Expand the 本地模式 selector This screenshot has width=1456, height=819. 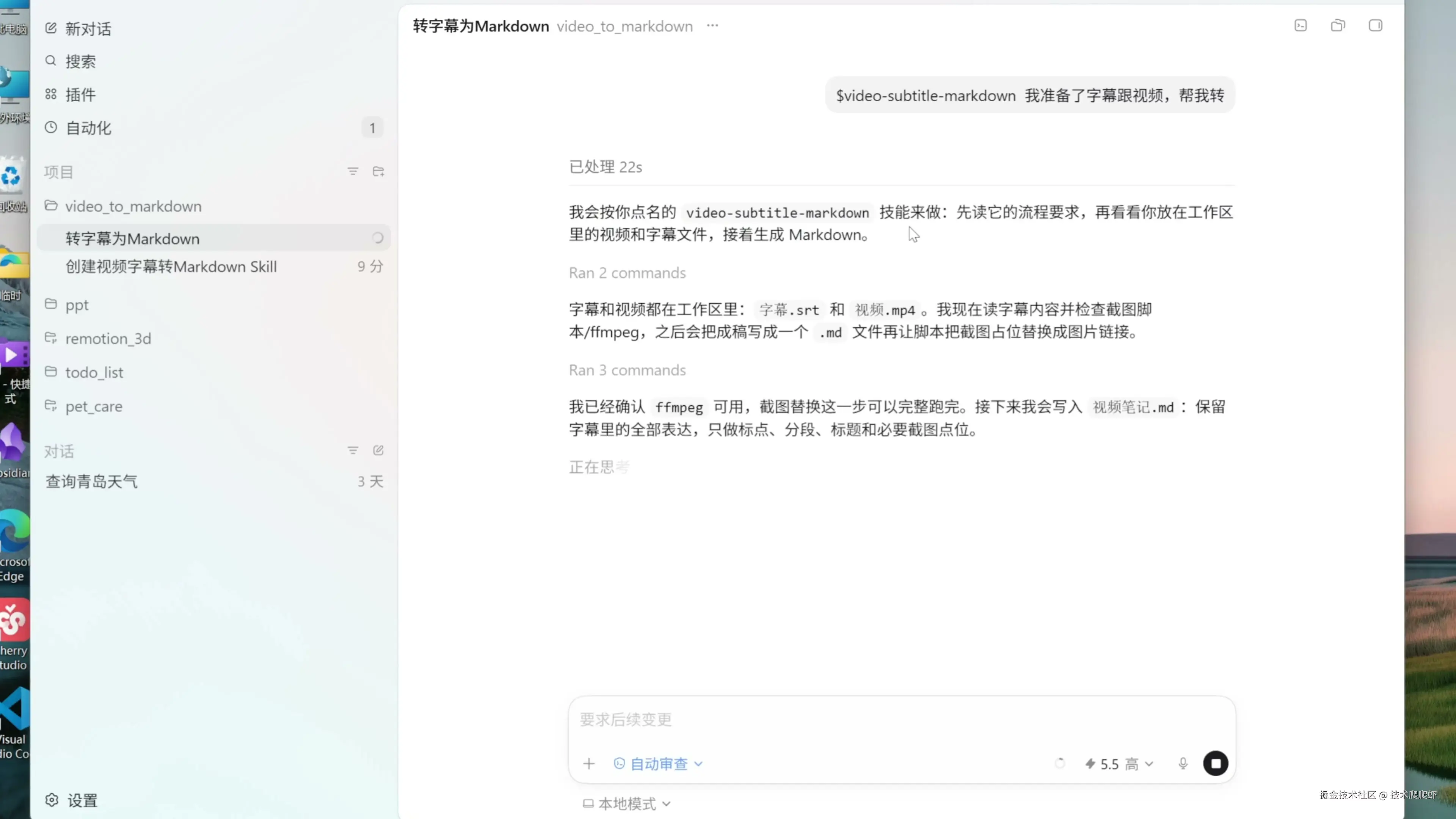coord(628,803)
